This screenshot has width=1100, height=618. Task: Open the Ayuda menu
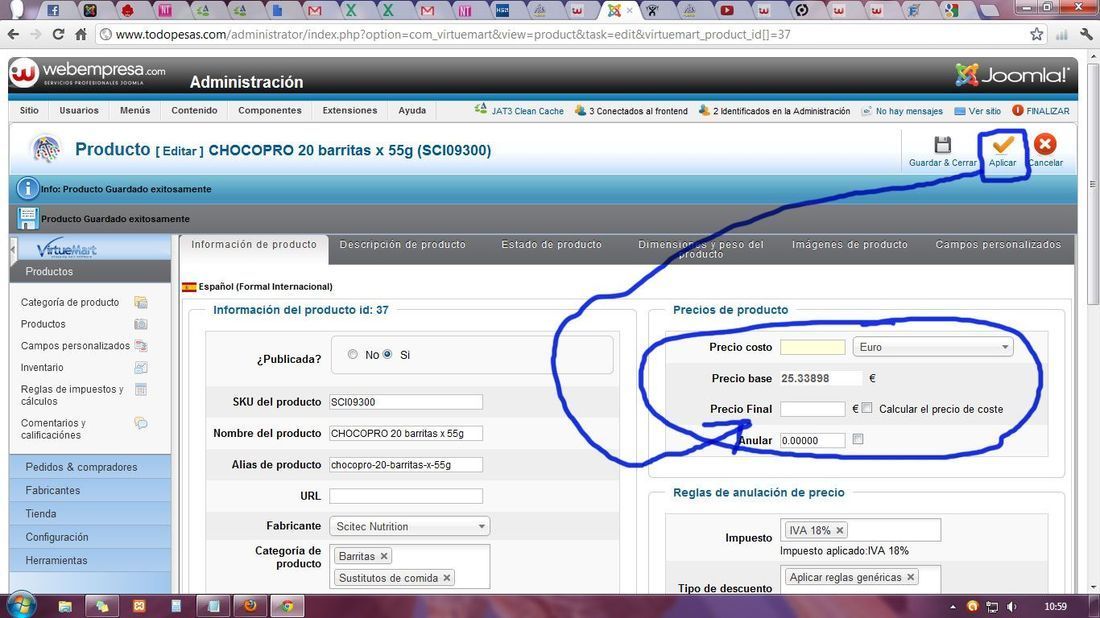(412, 110)
